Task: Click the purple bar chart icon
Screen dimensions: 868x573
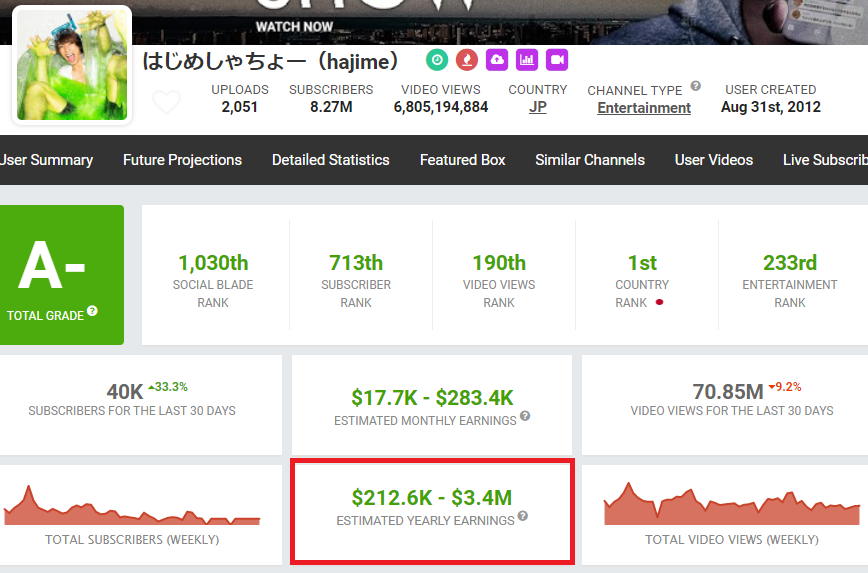Action: [527, 60]
